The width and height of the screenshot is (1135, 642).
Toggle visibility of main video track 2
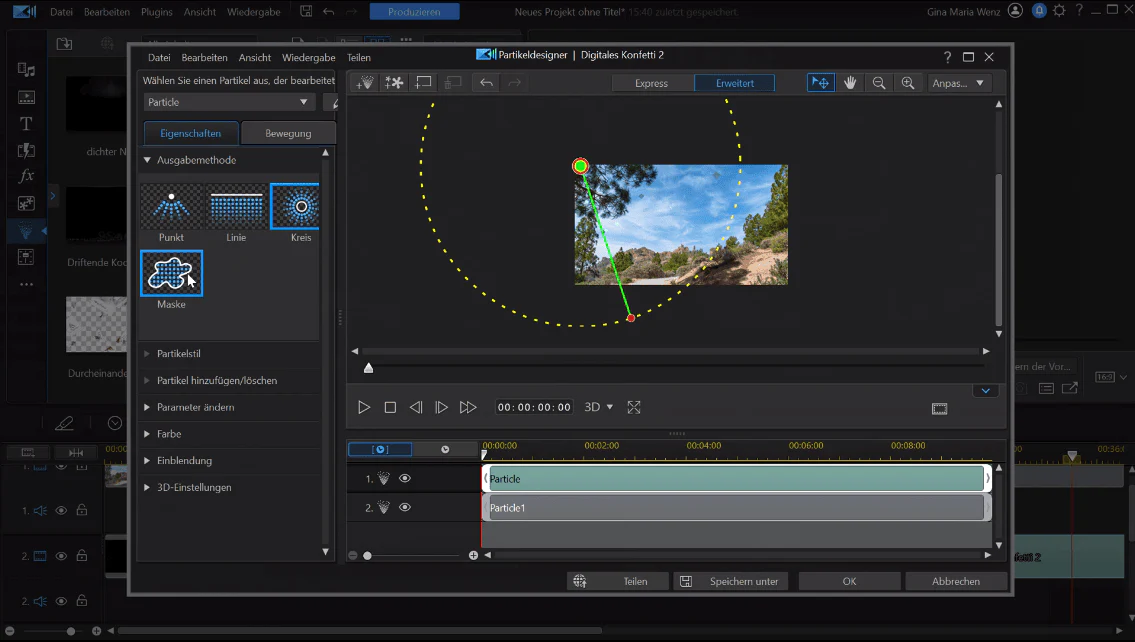point(62,556)
